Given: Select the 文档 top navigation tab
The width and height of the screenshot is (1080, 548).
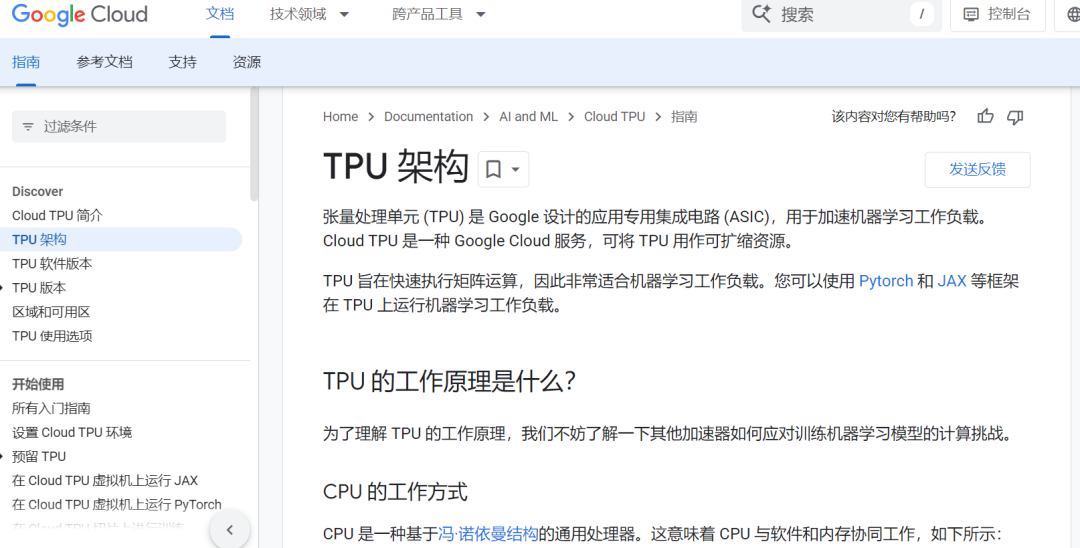Looking at the screenshot, I should pos(220,14).
